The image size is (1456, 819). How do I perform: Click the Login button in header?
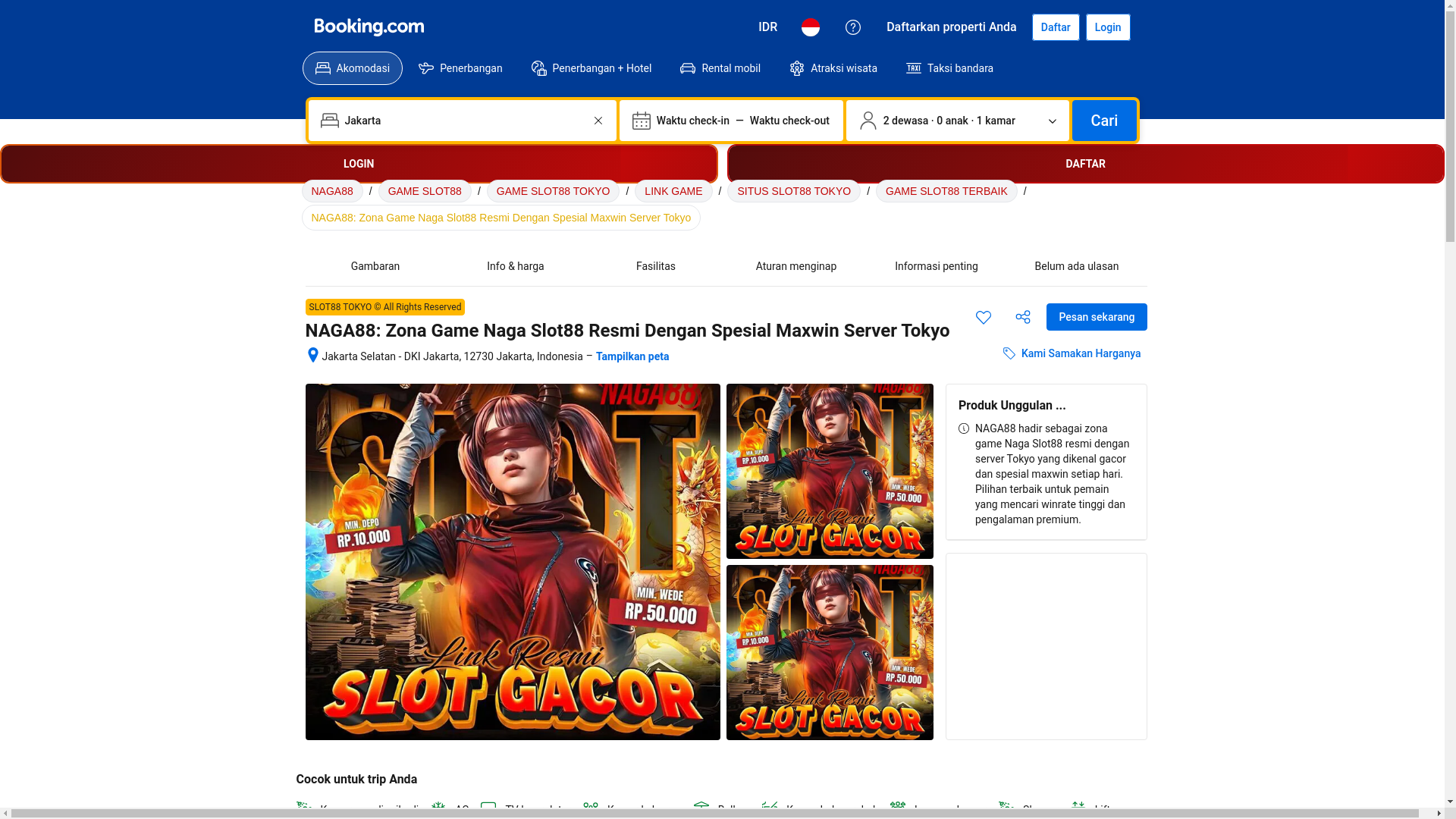click(1108, 27)
